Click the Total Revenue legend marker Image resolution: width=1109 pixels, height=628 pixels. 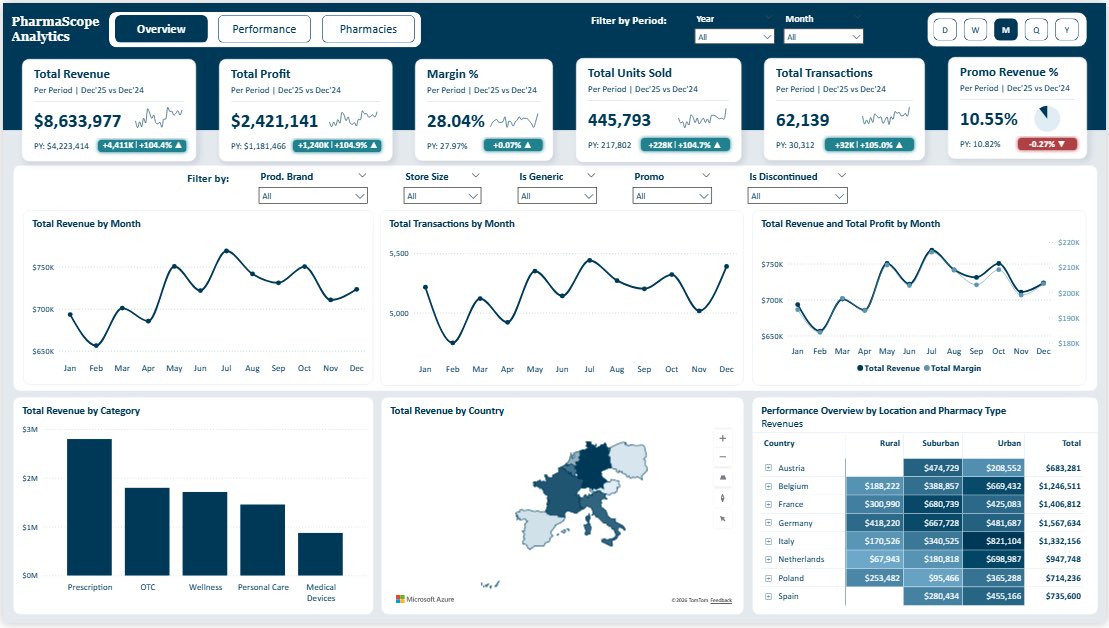pos(860,368)
